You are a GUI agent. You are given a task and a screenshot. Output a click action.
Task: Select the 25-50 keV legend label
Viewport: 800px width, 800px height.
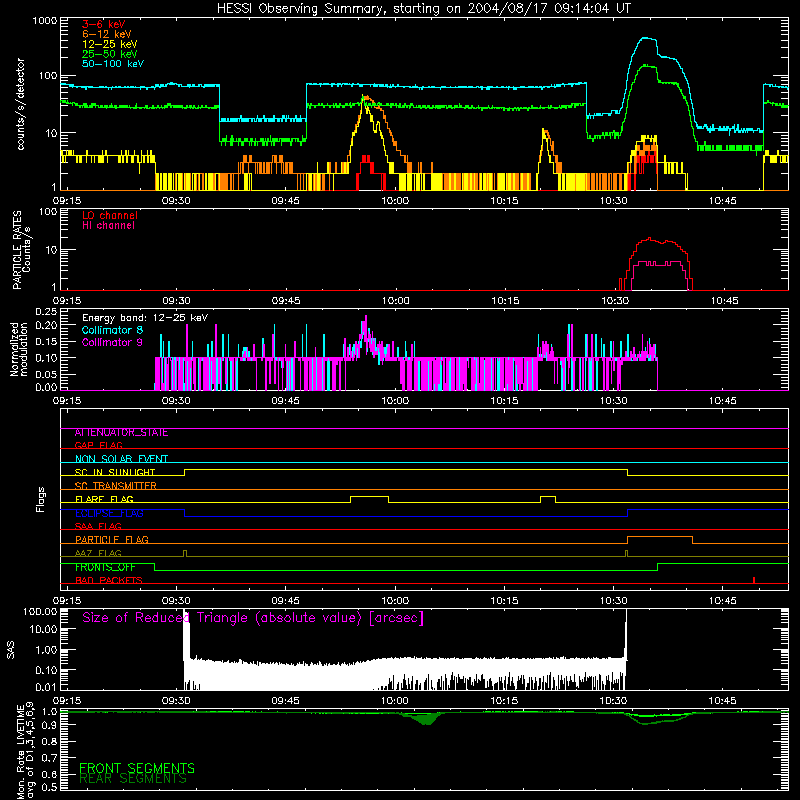[x=110, y=54]
